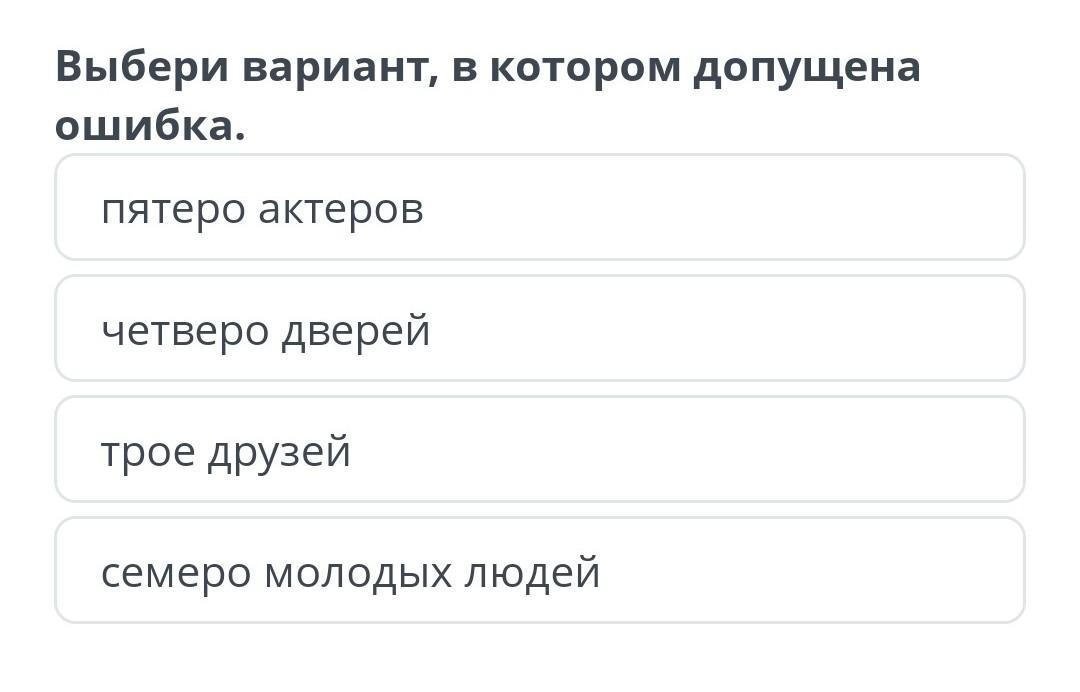Screen dimensions: 1080x692
Task: Click the word 'пятеро' in the answers
Action: [x=173, y=210]
